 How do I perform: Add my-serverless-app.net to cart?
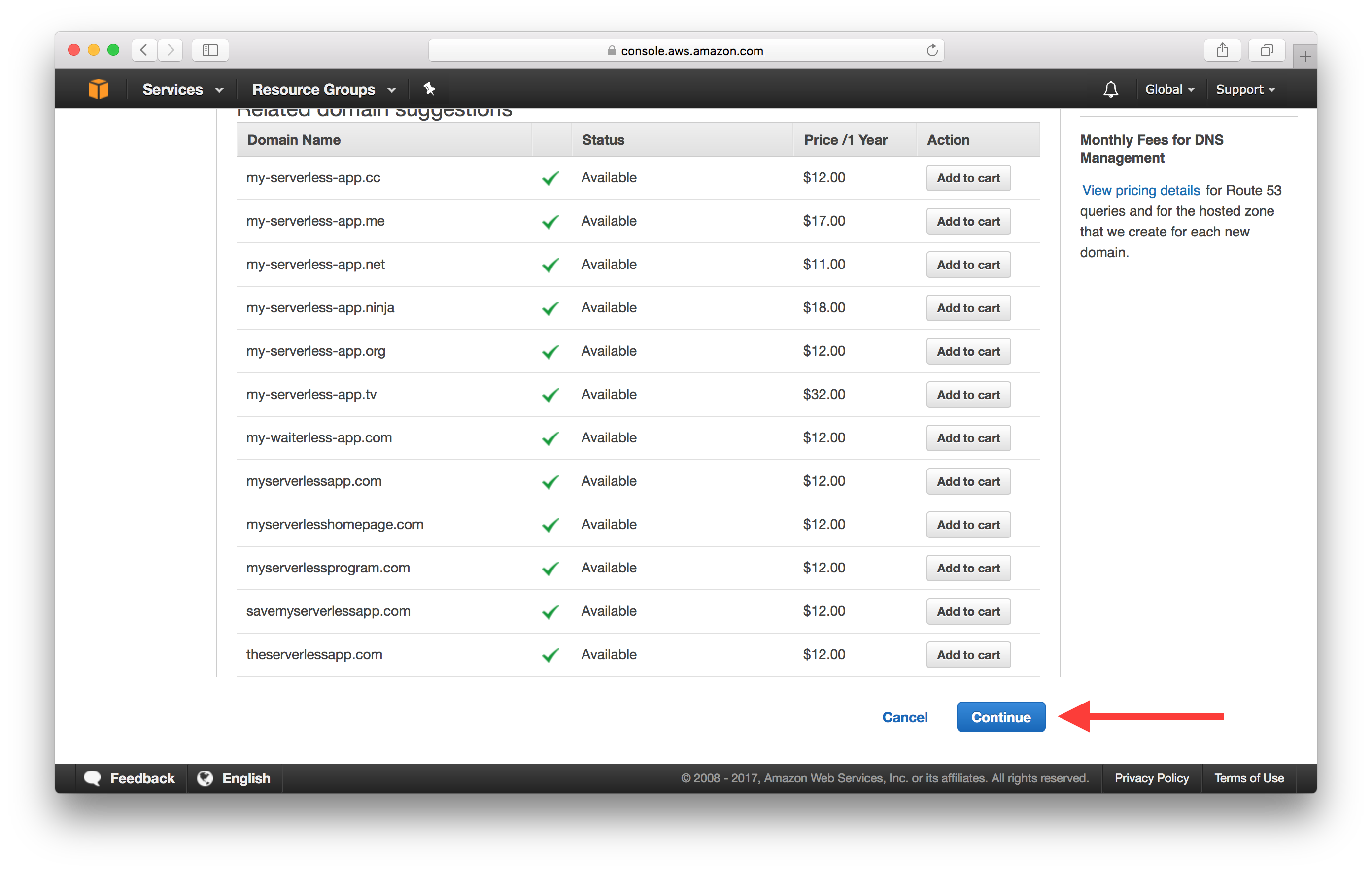click(967, 265)
